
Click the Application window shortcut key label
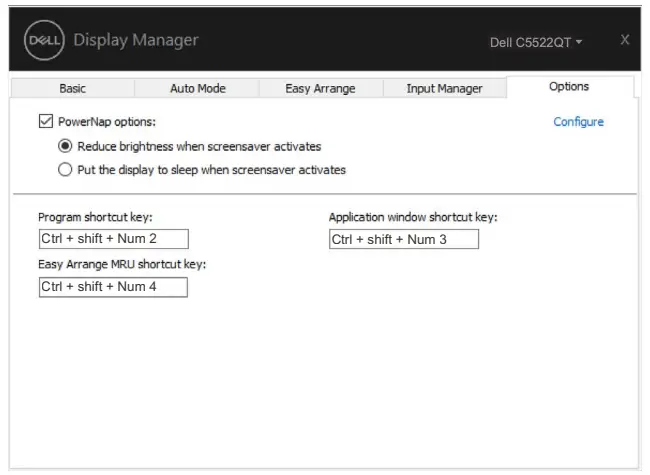coord(413,217)
